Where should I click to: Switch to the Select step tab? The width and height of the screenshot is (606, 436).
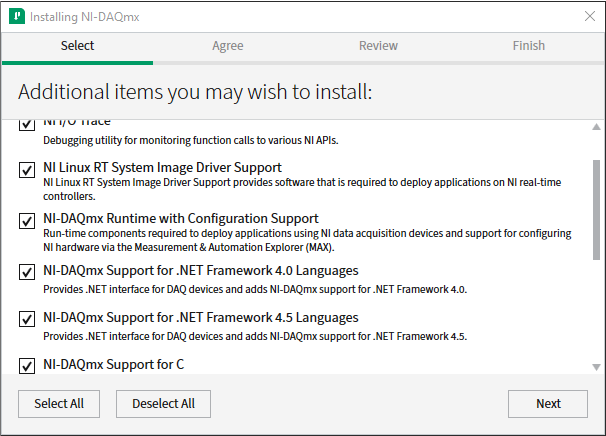(x=77, y=46)
